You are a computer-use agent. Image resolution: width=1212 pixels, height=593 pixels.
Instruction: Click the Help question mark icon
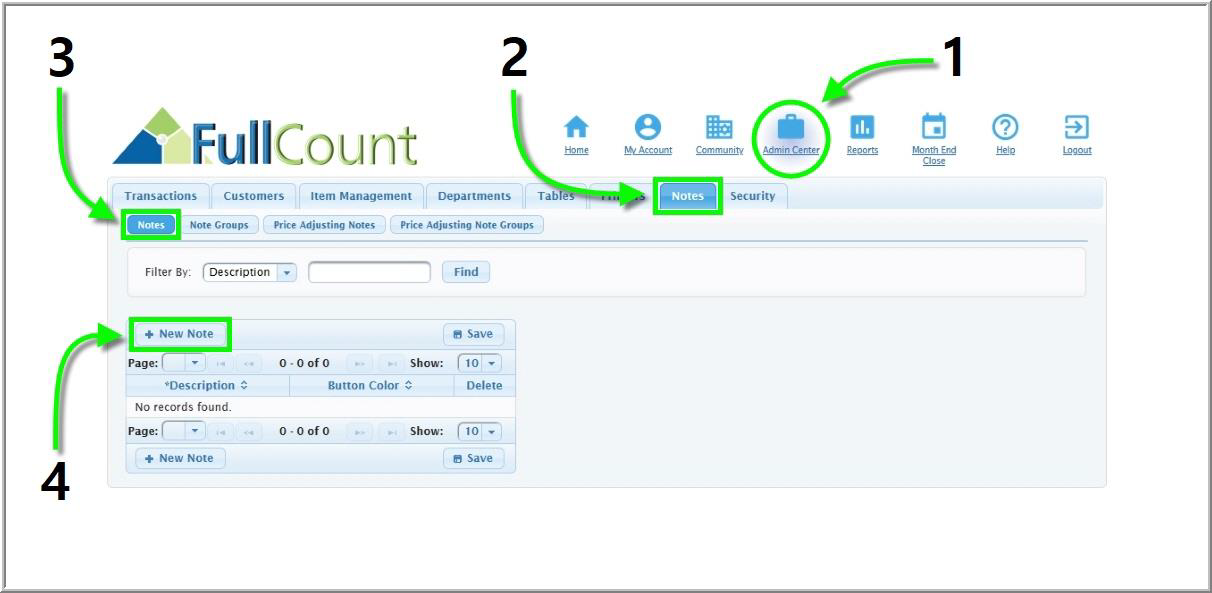[x=1005, y=127]
